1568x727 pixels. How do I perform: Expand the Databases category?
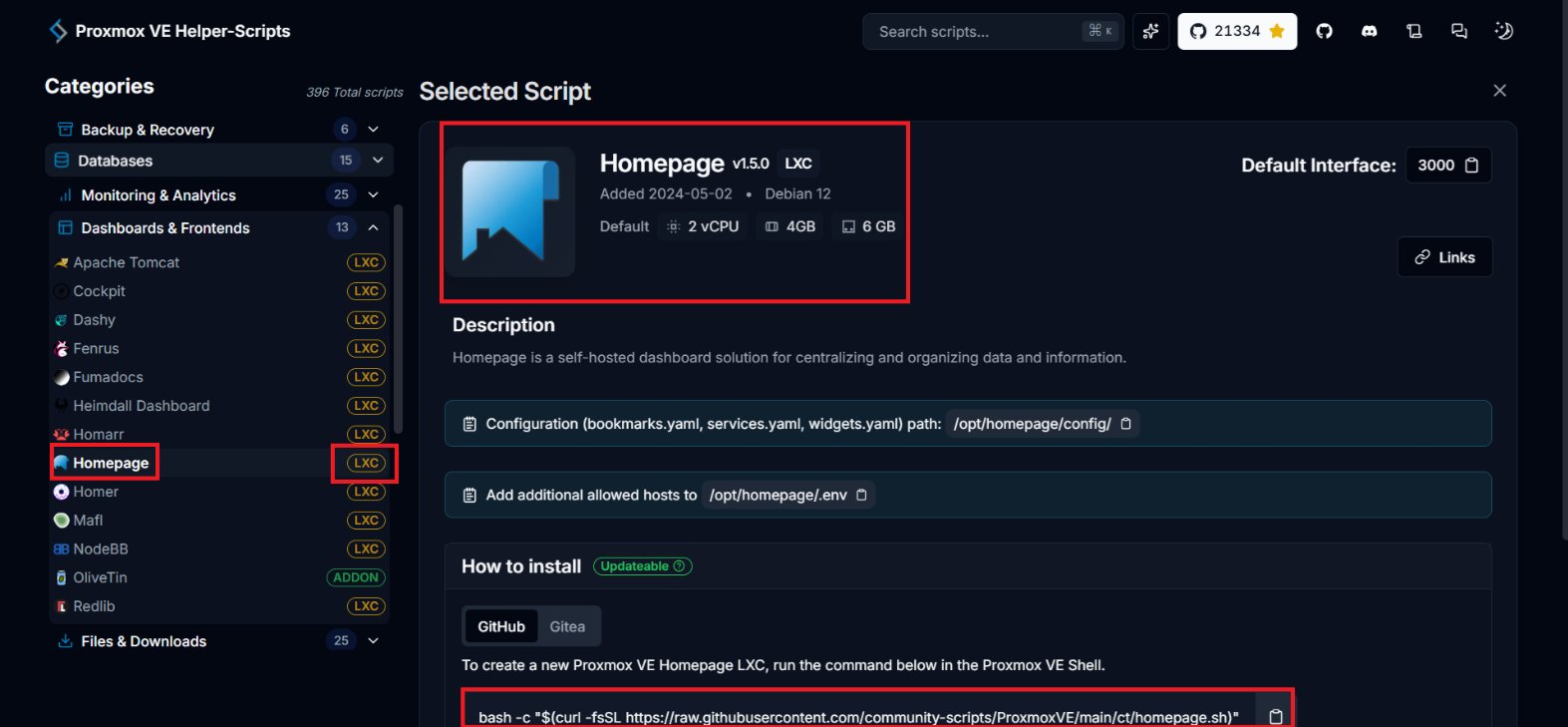pos(378,161)
